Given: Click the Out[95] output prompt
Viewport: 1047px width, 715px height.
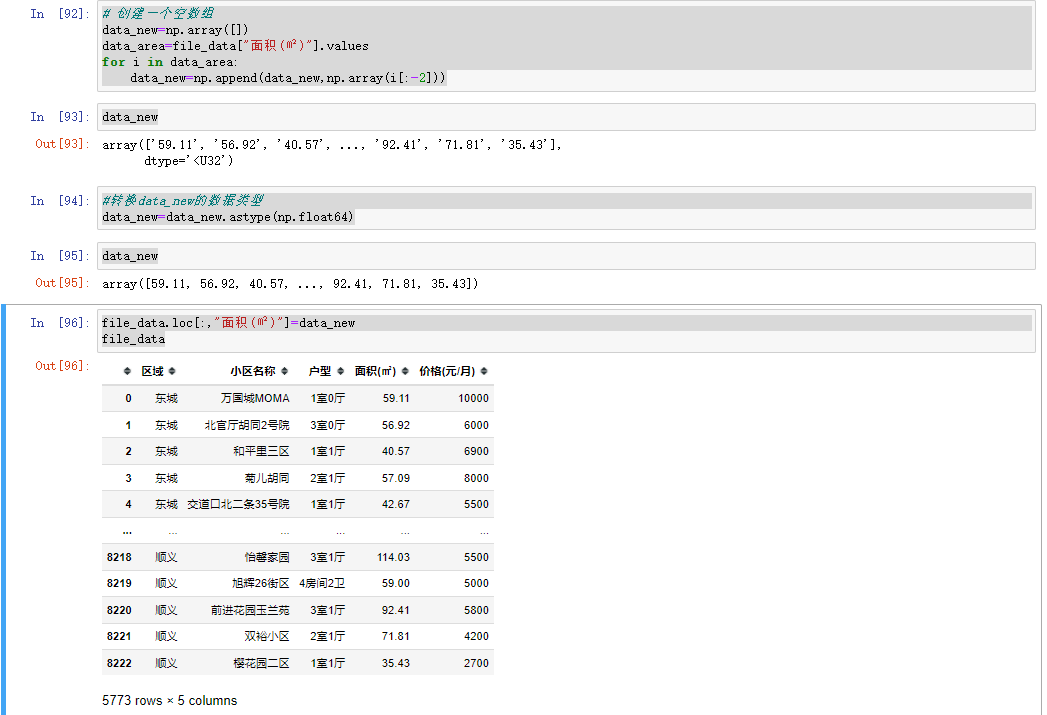Looking at the screenshot, I should pos(61,283).
